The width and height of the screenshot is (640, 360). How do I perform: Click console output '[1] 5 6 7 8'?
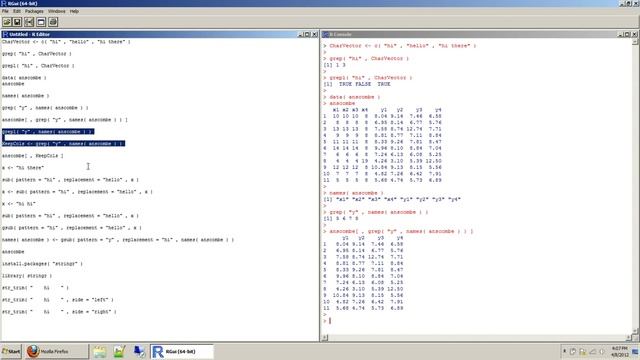[x=341, y=218]
